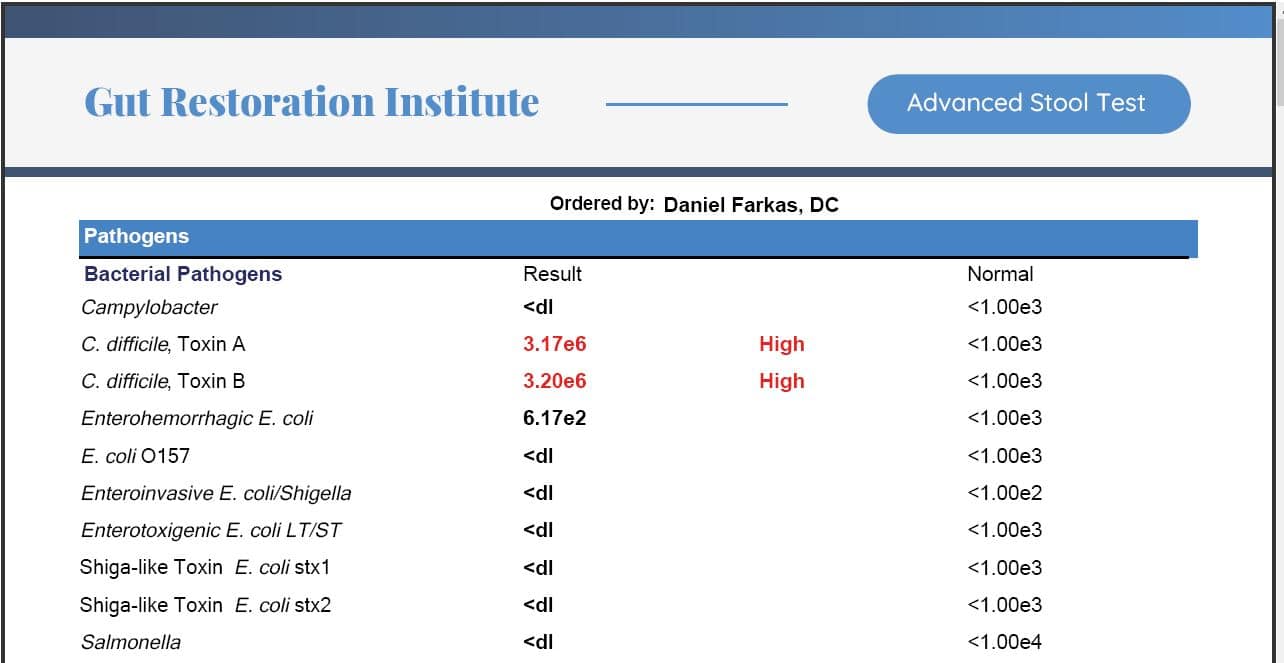Click the <1.00e3 normal value for Enterohemorrhagic E. coli
Image resolution: width=1284 pixels, height=663 pixels.
1005,419
